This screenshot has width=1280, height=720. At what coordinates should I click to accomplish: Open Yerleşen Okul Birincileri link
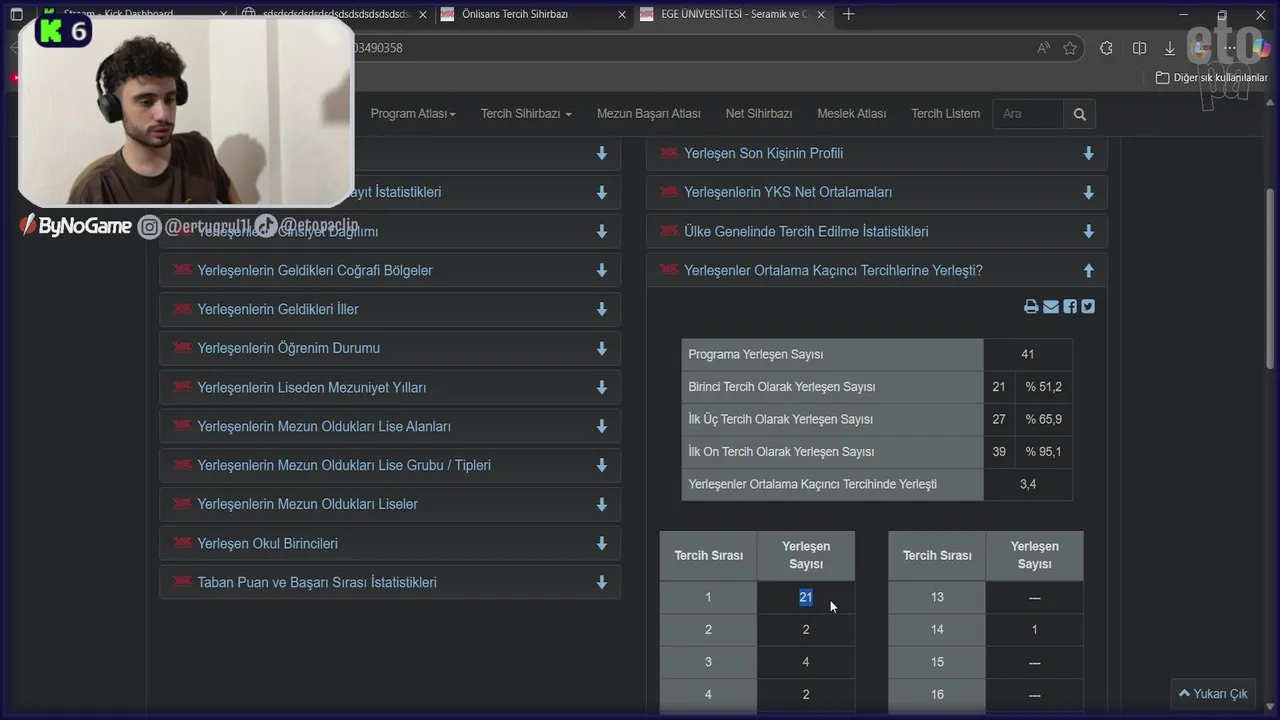(267, 544)
